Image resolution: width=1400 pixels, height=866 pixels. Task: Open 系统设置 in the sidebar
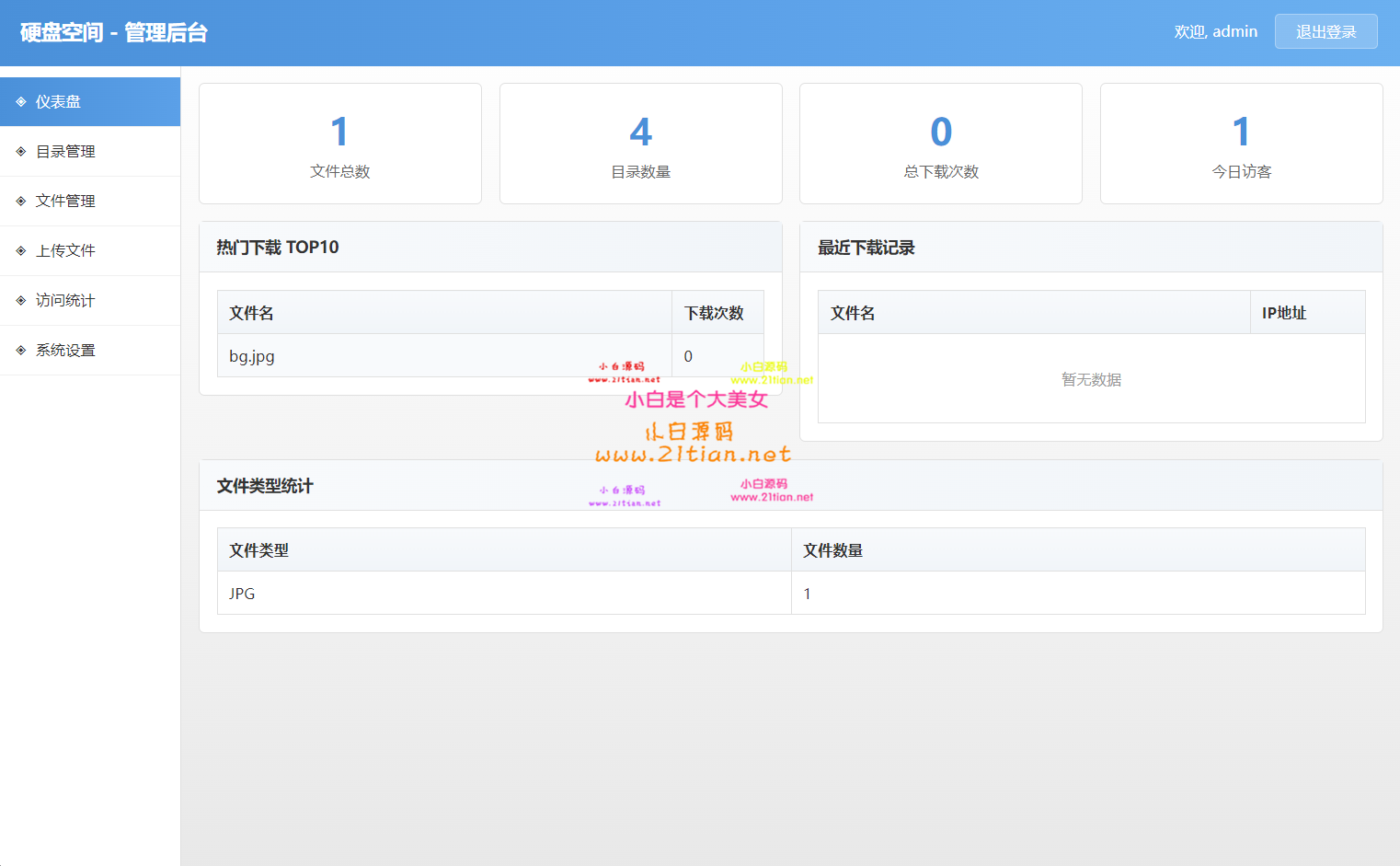coord(65,351)
